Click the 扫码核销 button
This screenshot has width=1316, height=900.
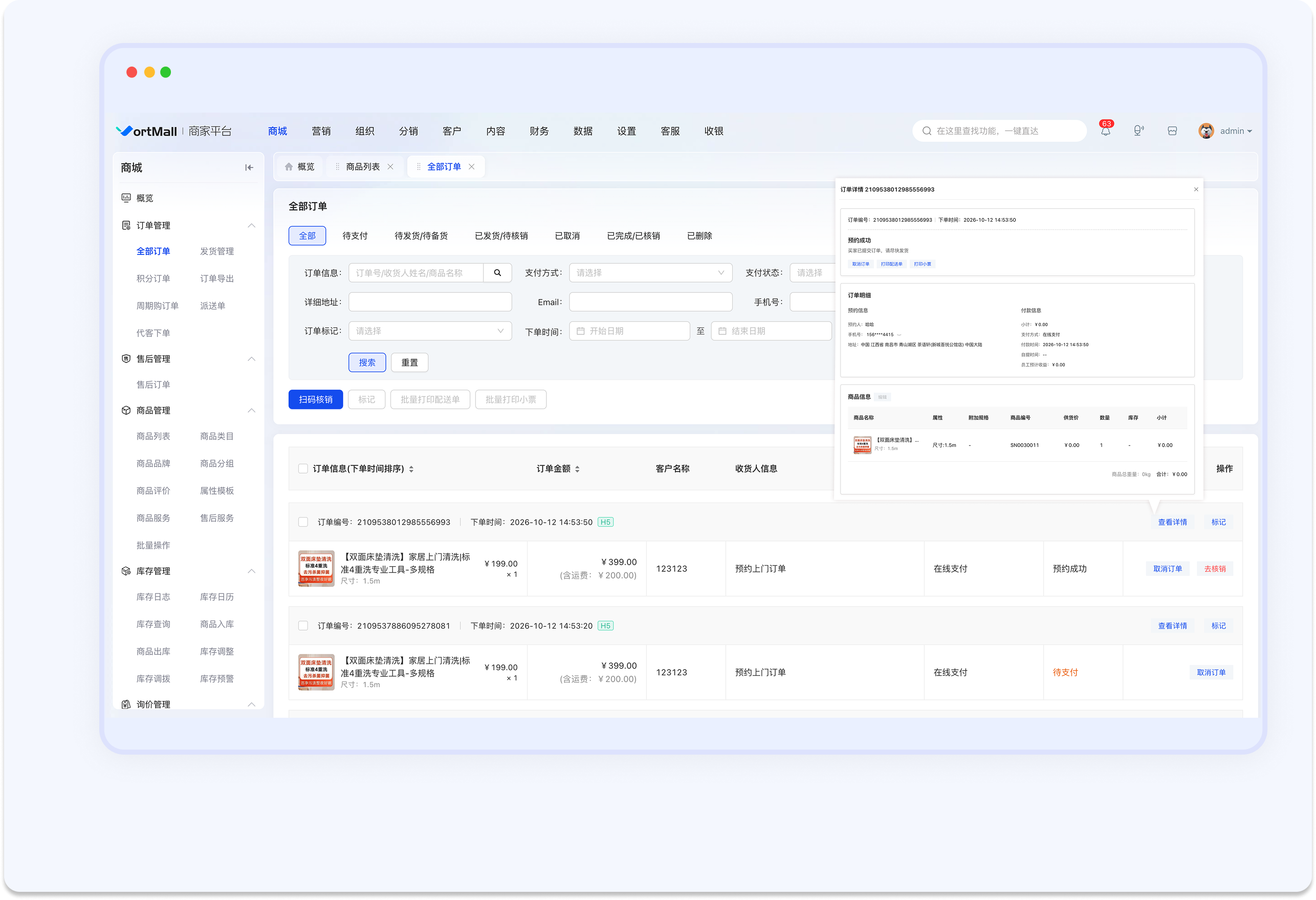pos(315,399)
